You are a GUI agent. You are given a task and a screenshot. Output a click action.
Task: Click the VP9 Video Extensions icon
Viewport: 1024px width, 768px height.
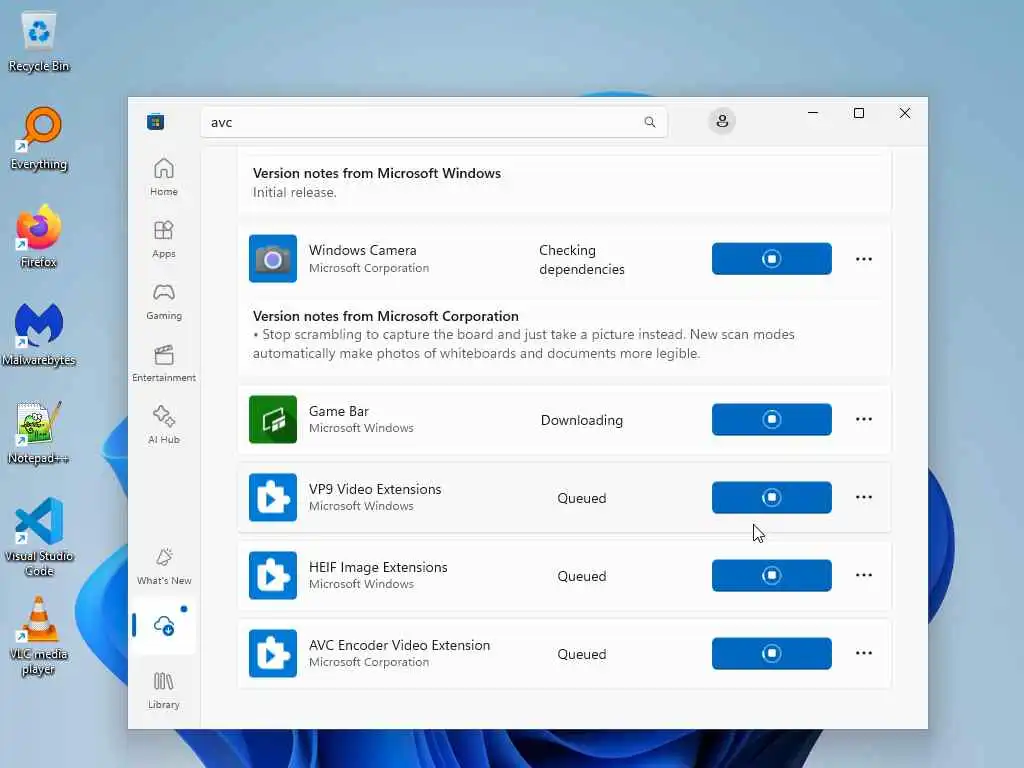(x=273, y=497)
